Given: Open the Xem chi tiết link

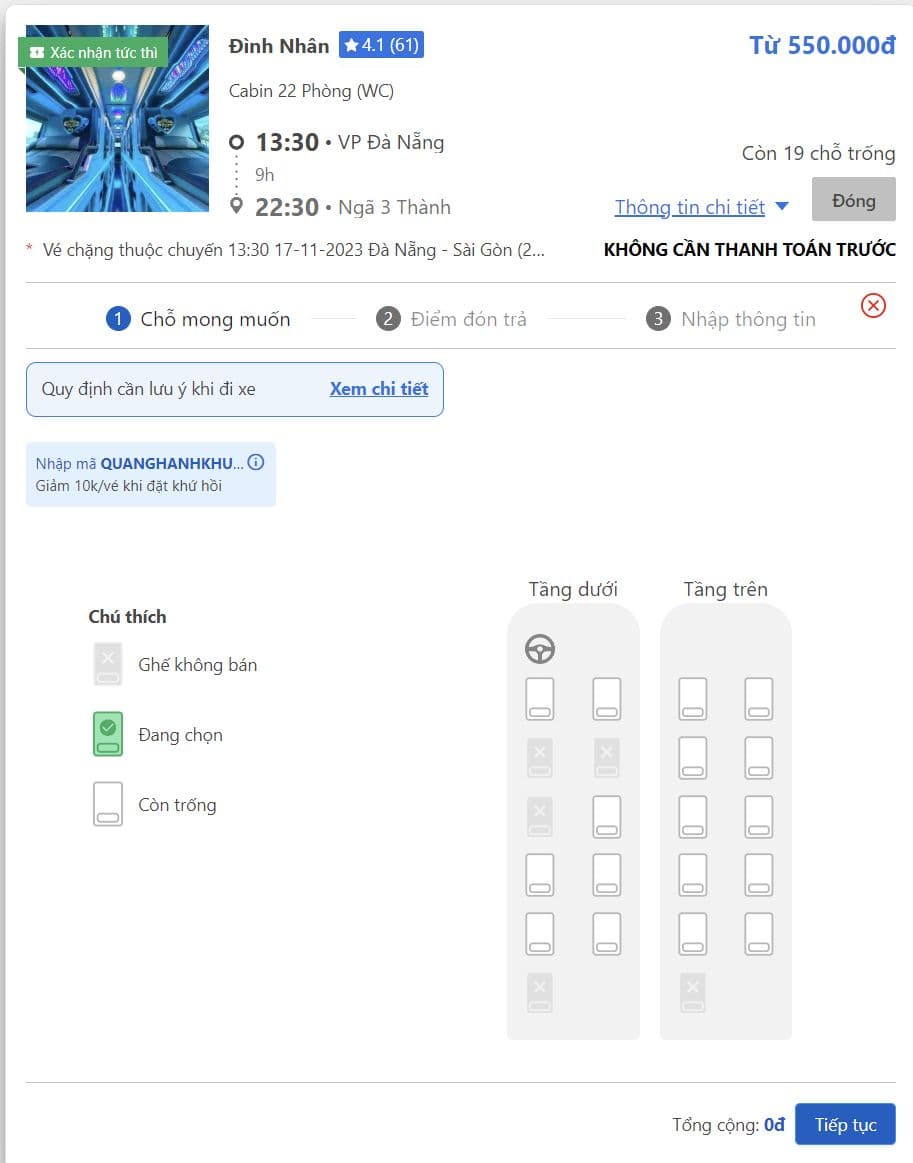Looking at the screenshot, I should [x=379, y=389].
